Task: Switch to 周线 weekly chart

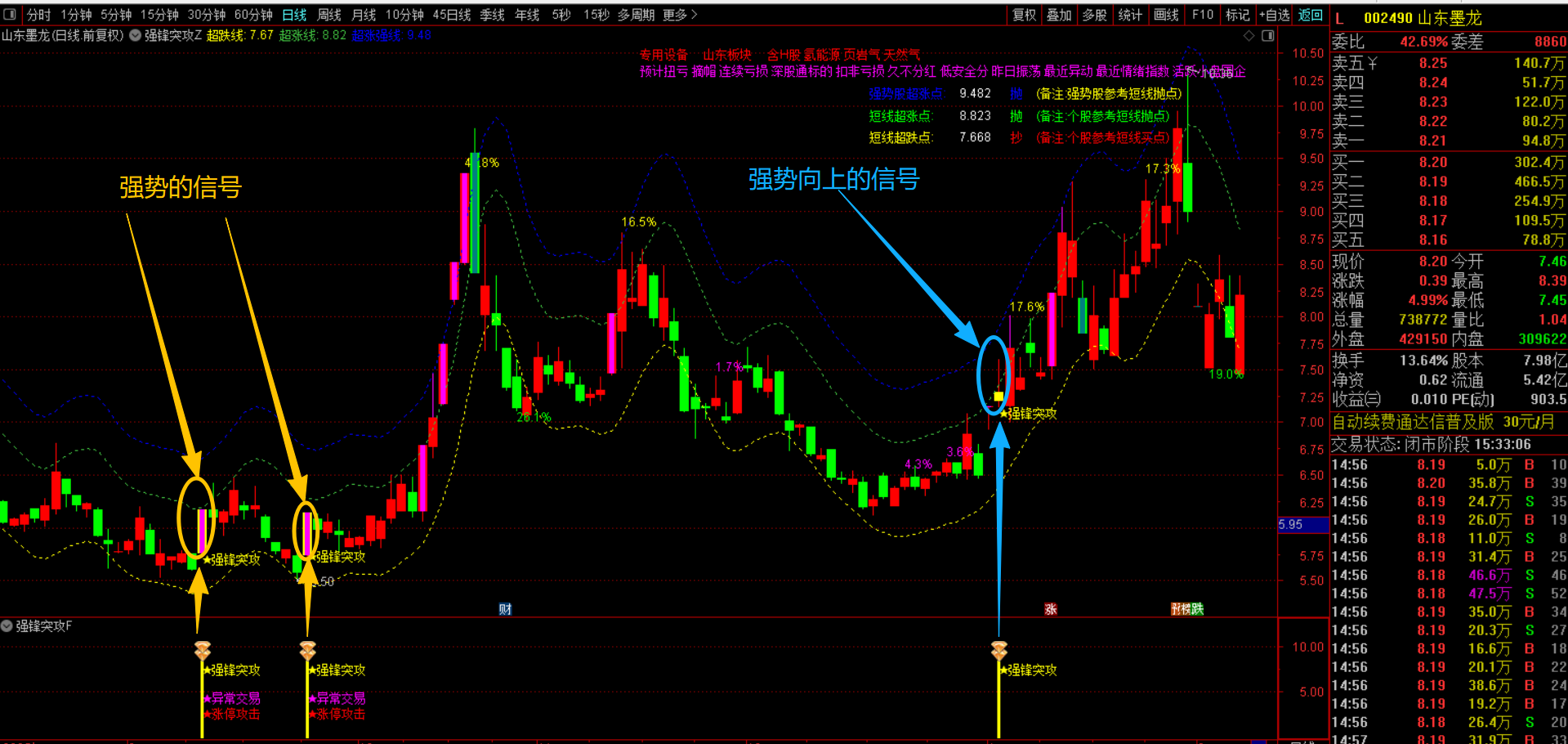Action: (x=329, y=15)
